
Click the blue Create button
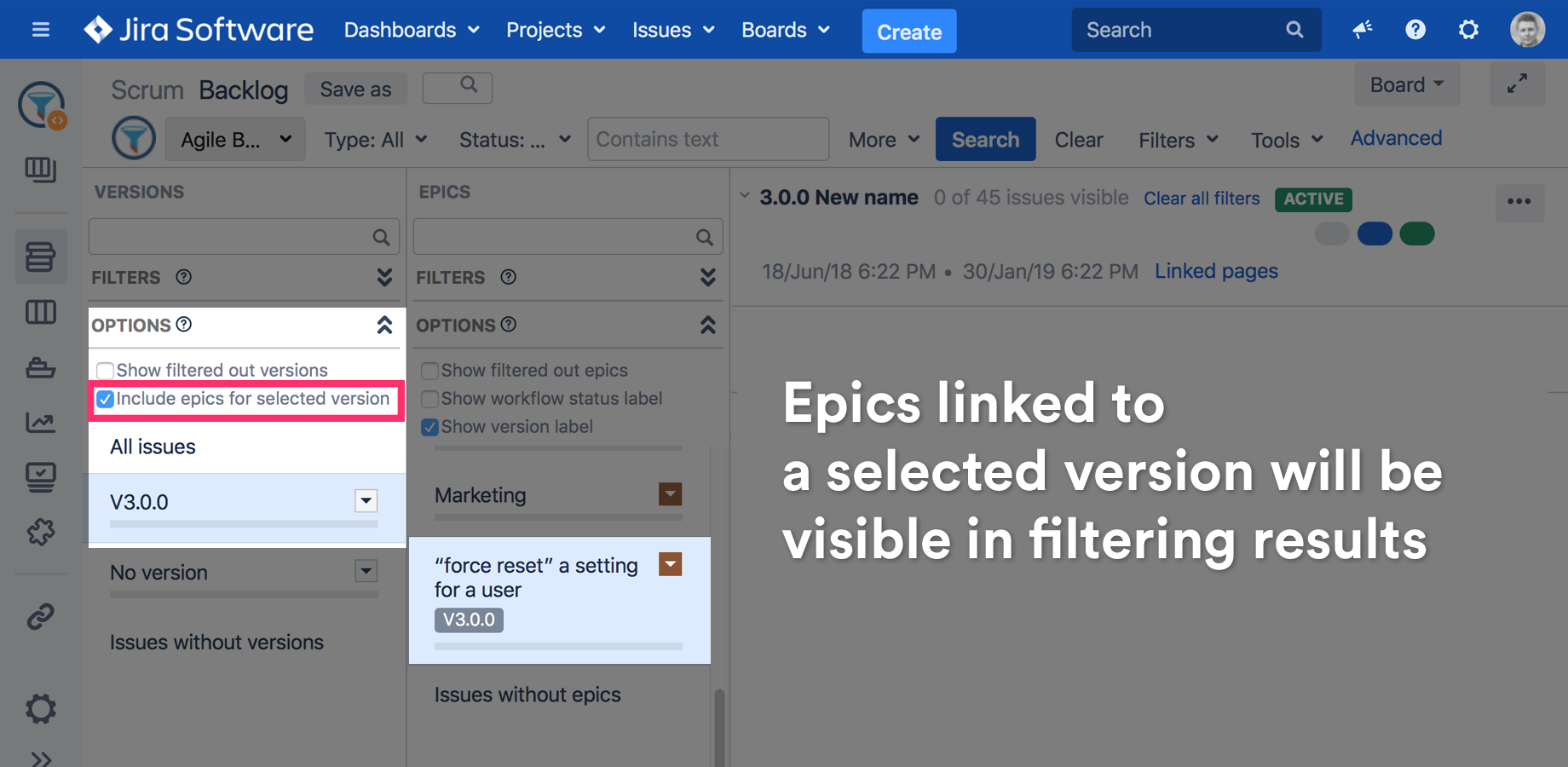908,32
